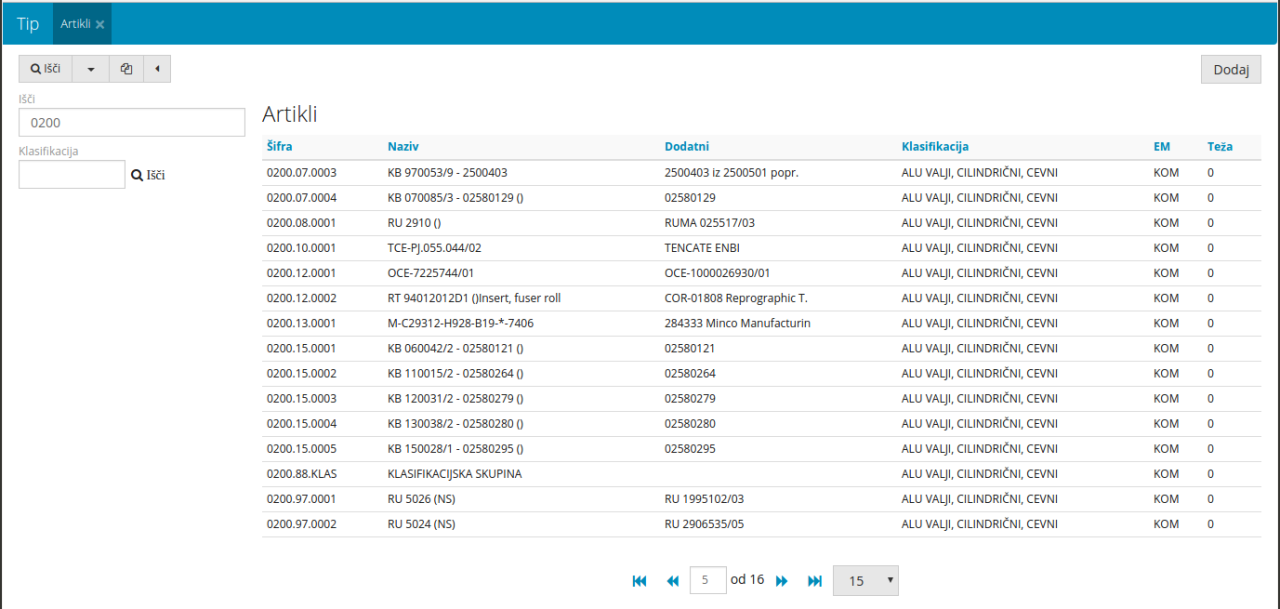Go to the first page of results
Image resolution: width=1280 pixels, height=609 pixels.
(640, 581)
